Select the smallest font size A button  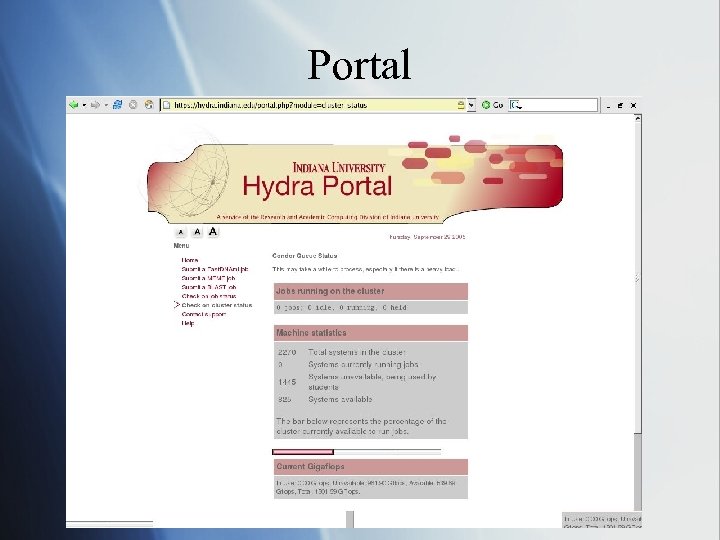[181, 232]
